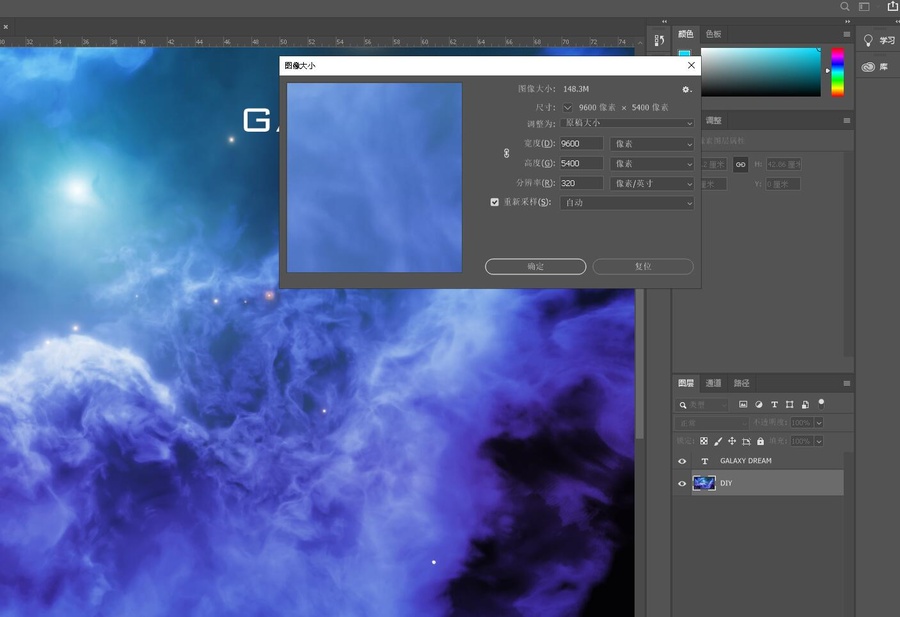Hide the DIY layer using eye icon
Viewport: 900px width, 617px height.
(x=682, y=483)
